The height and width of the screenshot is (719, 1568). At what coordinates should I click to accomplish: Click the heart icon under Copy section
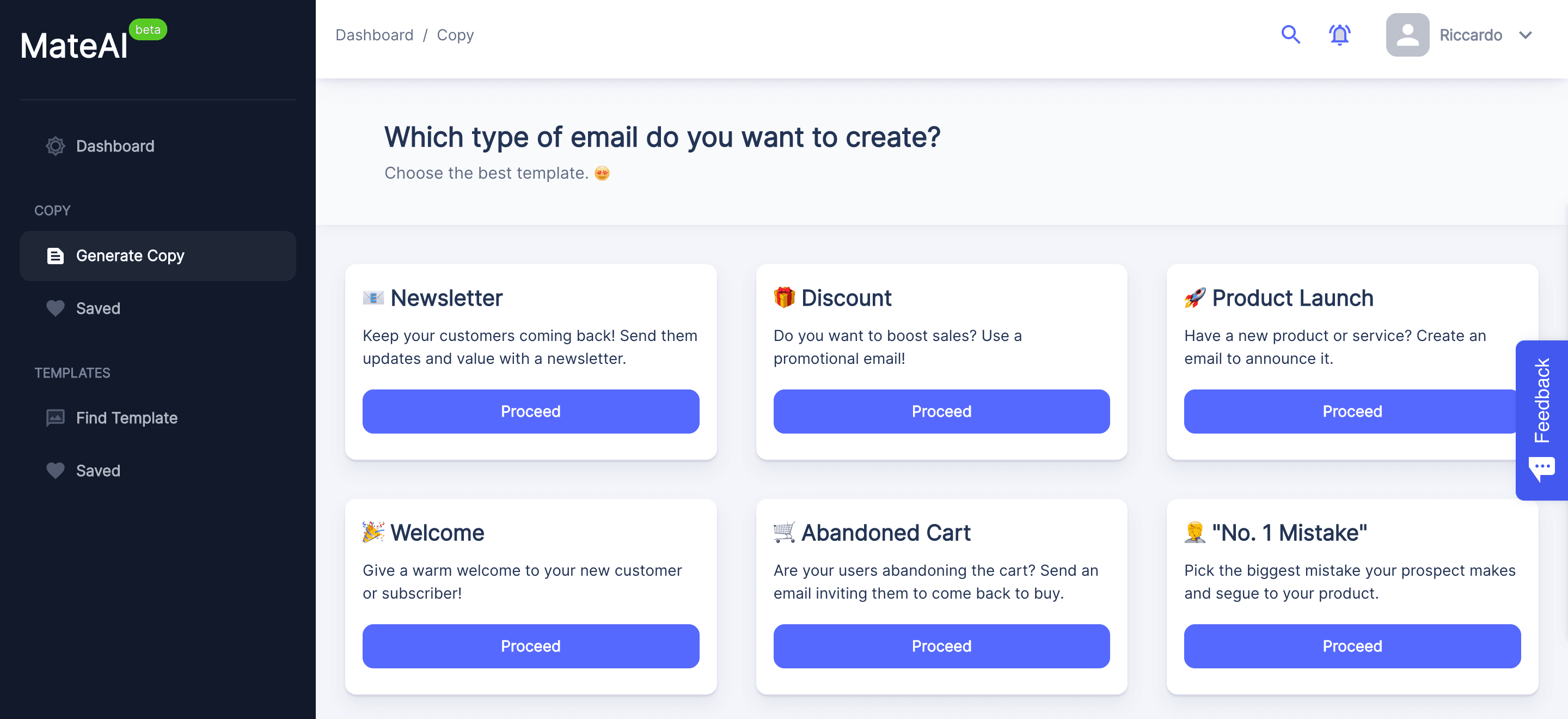56,309
